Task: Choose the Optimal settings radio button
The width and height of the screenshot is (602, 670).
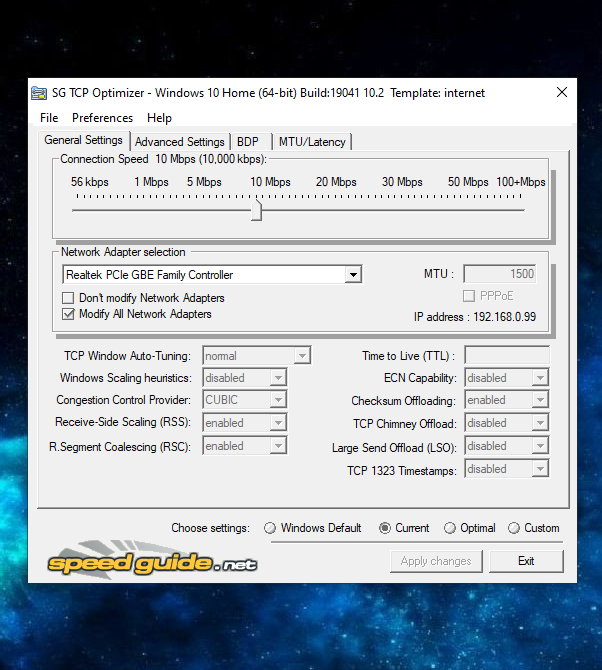Action: pyautogui.click(x=449, y=528)
